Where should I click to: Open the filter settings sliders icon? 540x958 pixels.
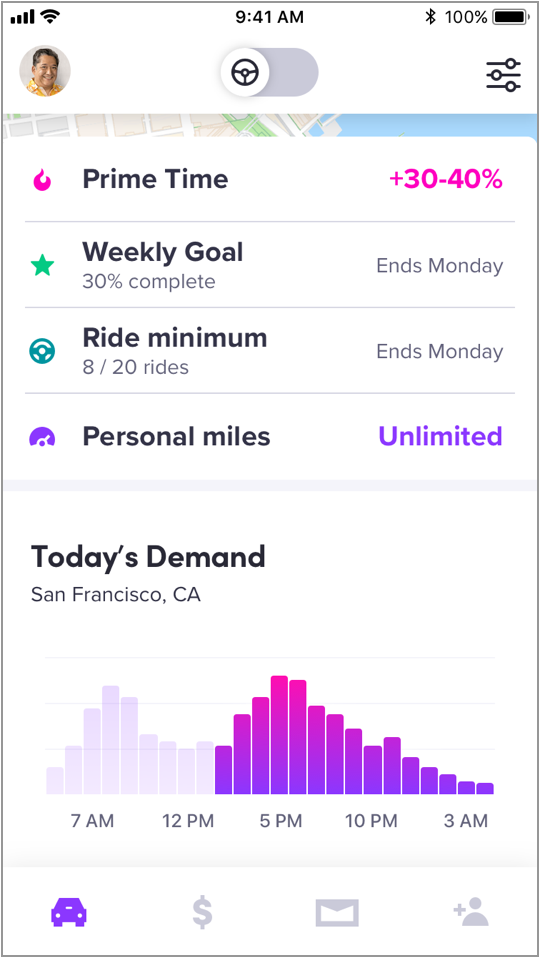503,76
